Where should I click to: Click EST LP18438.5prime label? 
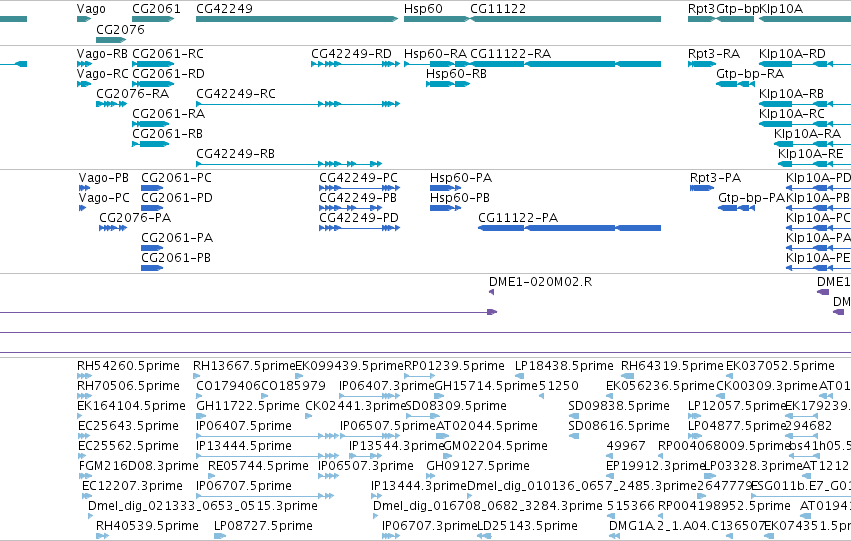tap(564, 366)
